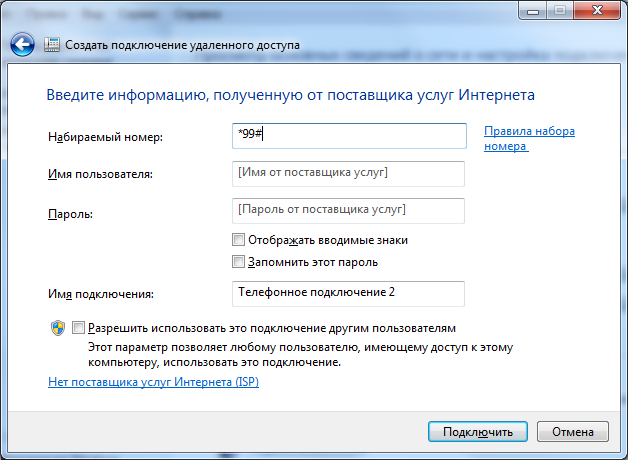628x460 pixels.
Task: Click the disabled maximize window button
Action: click(560, 10)
